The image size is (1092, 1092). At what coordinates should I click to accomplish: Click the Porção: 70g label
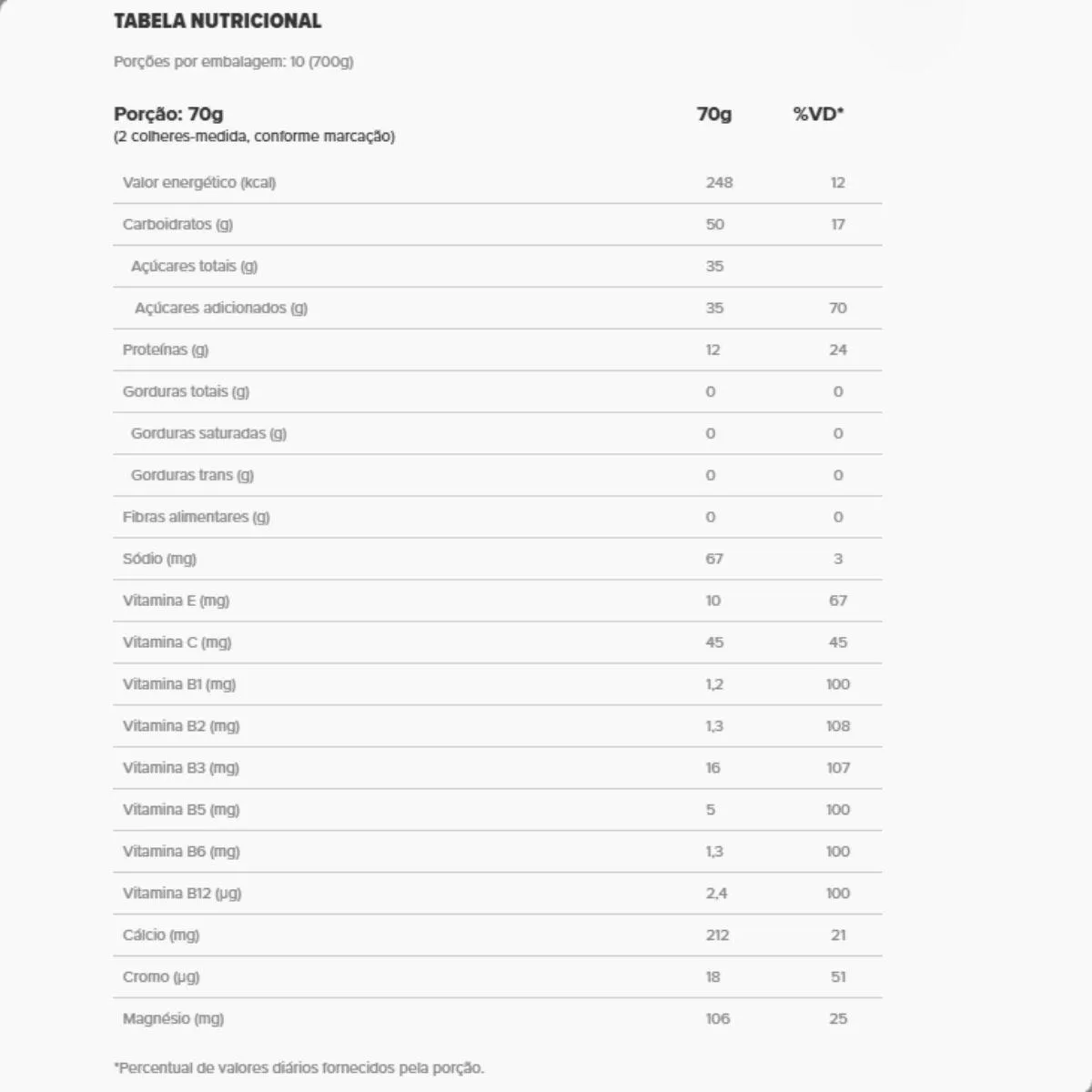coord(168,114)
